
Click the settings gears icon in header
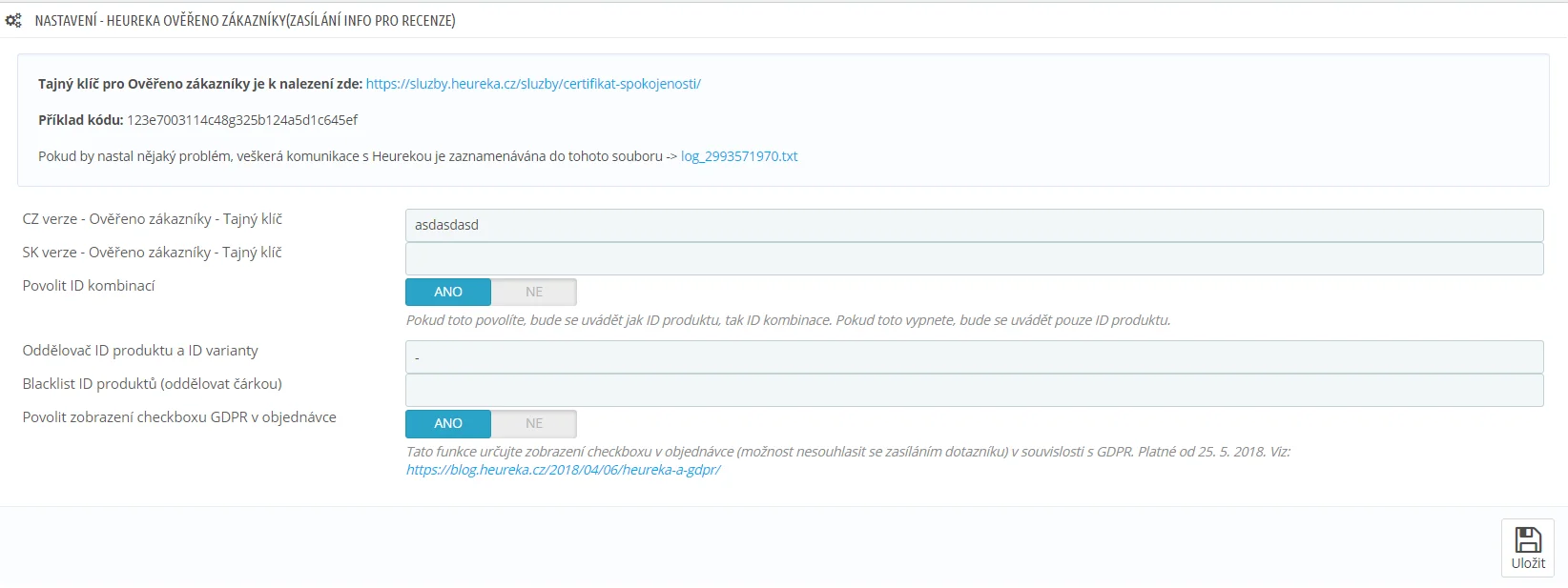[13, 20]
